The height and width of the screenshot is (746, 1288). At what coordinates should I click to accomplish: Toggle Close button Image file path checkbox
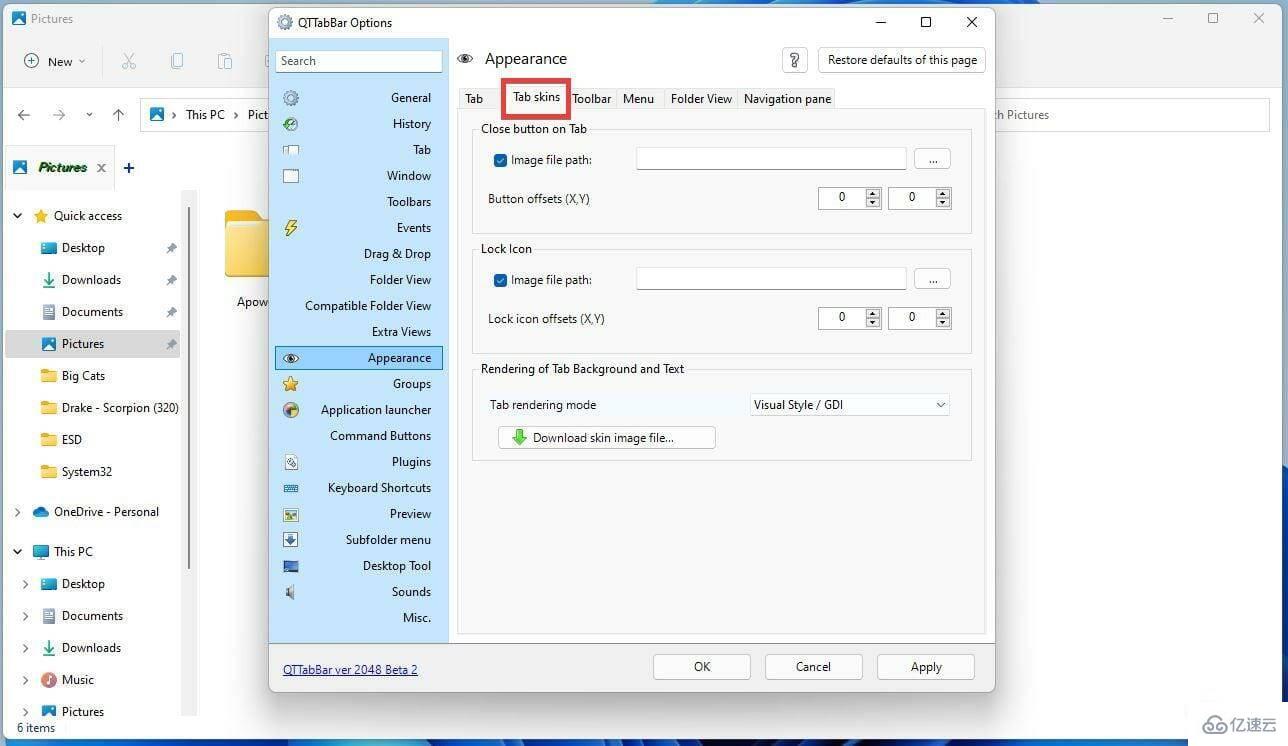(x=500, y=160)
